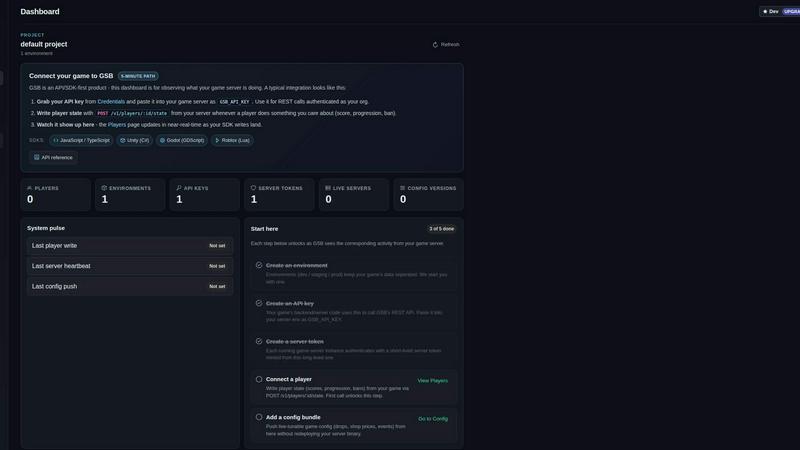Click the System pulse heading
This screenshot has width=800, height=450.
[46, 228]
